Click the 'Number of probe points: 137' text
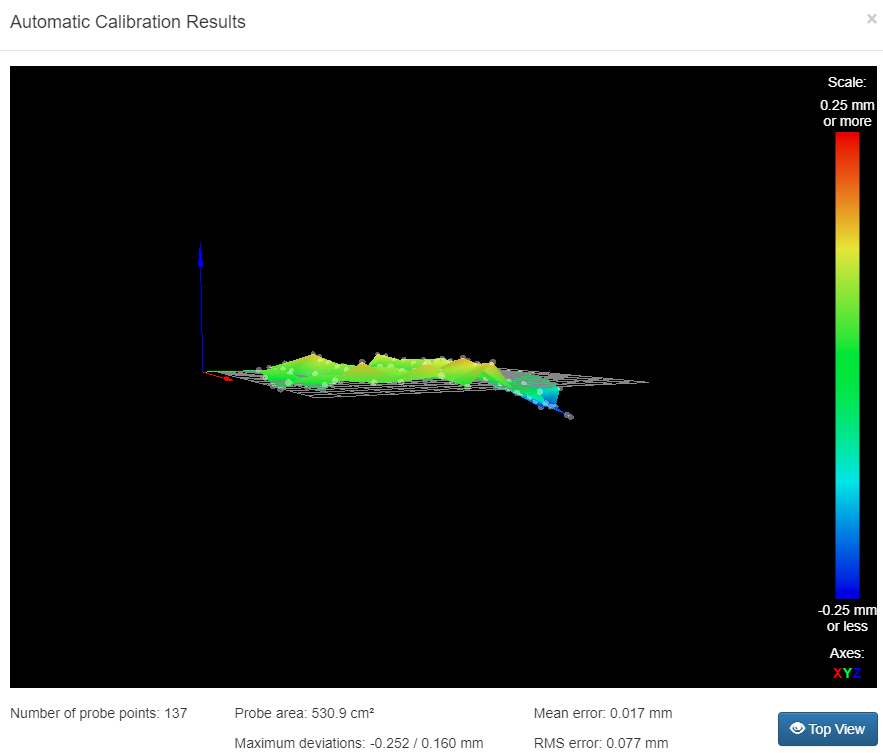Viewport: 883px width, 753px height. point(99,713)
